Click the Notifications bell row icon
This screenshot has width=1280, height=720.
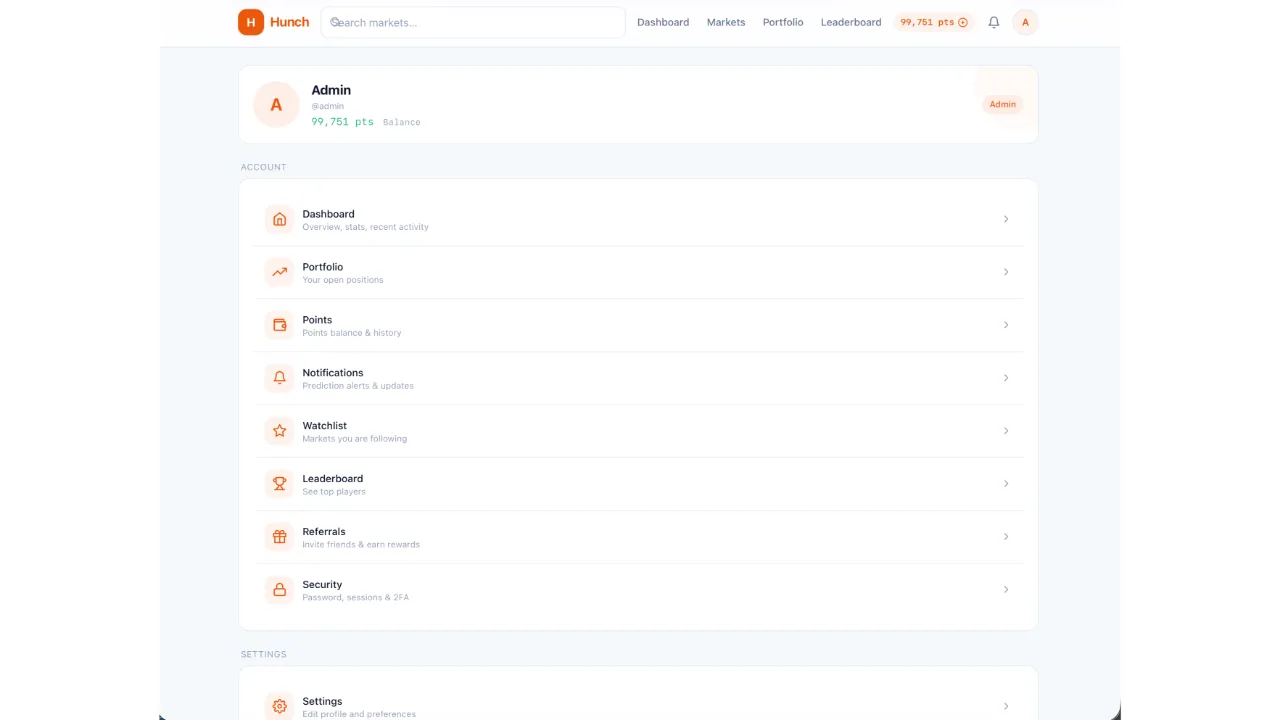coord(280,378)
